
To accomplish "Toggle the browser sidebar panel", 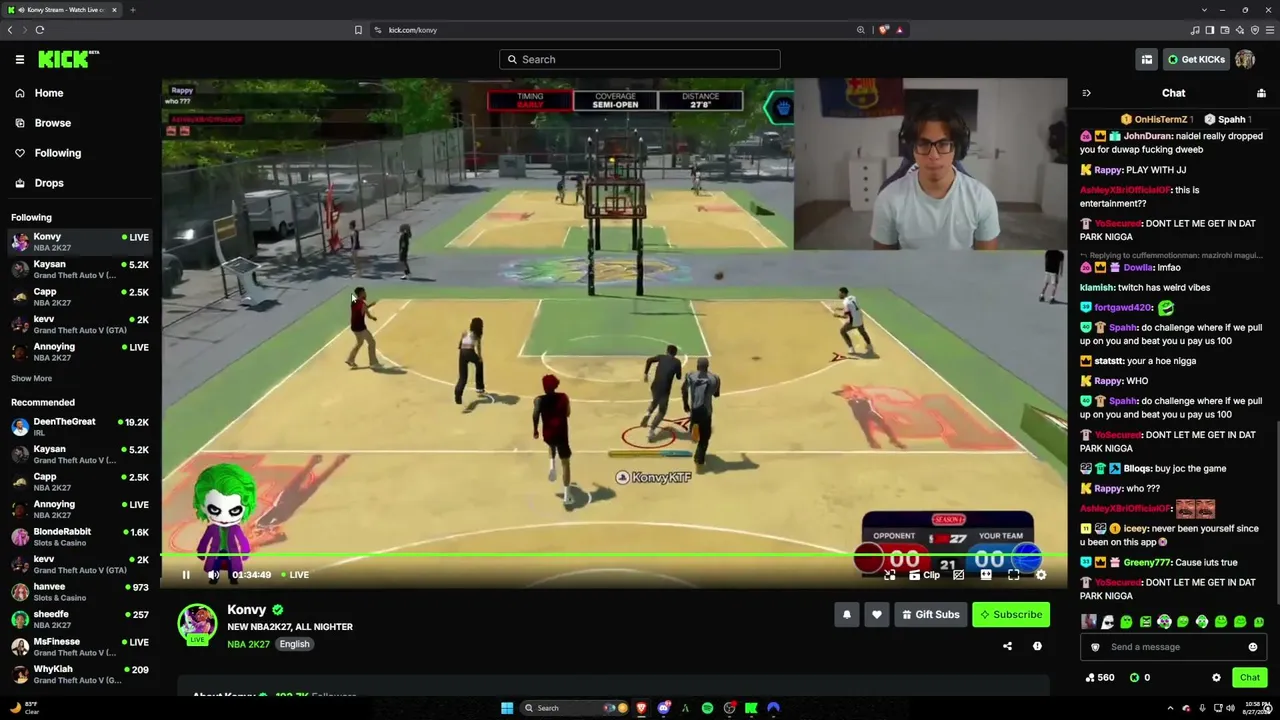I will [x=1210, y=30].
